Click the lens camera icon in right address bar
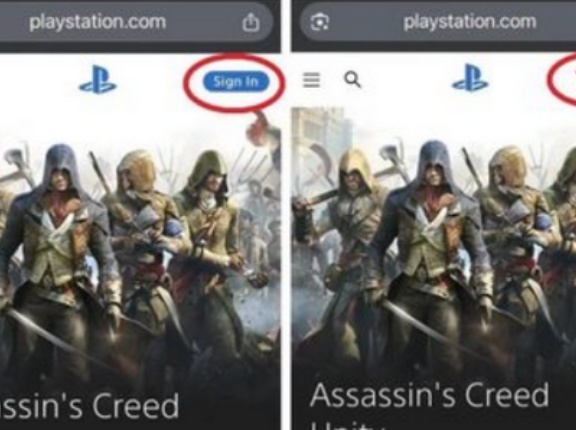Screen dimensions: 576x430 (x=320, y=22)
